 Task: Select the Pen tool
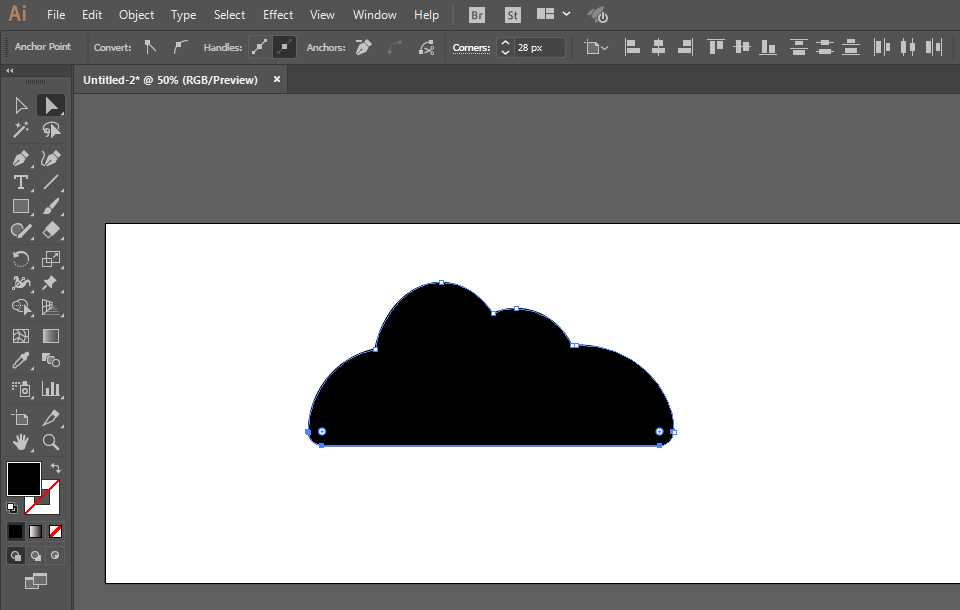pyautogui.click(x=20, y=158)
